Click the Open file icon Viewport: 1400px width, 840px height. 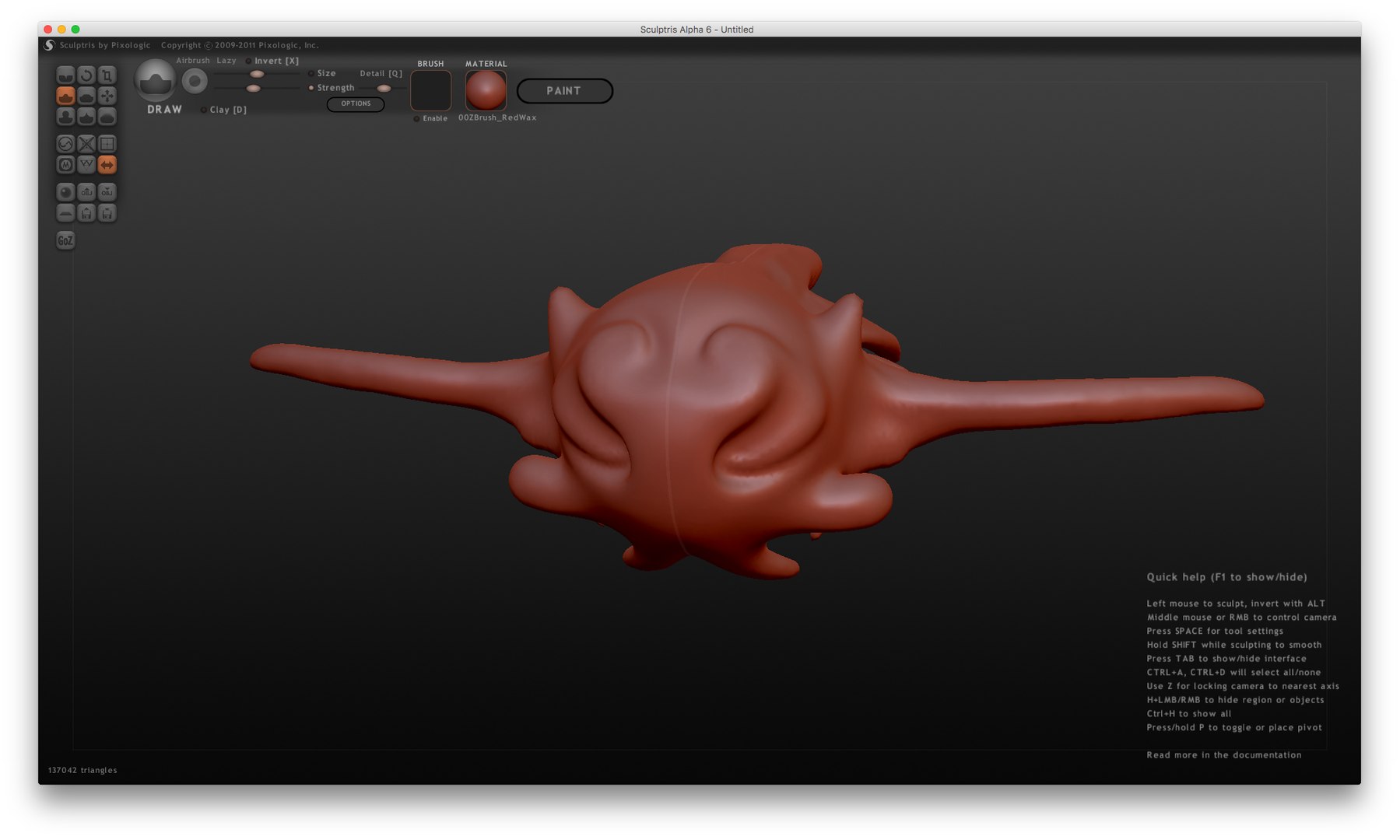pyautogui.click(x=86, y=213)
